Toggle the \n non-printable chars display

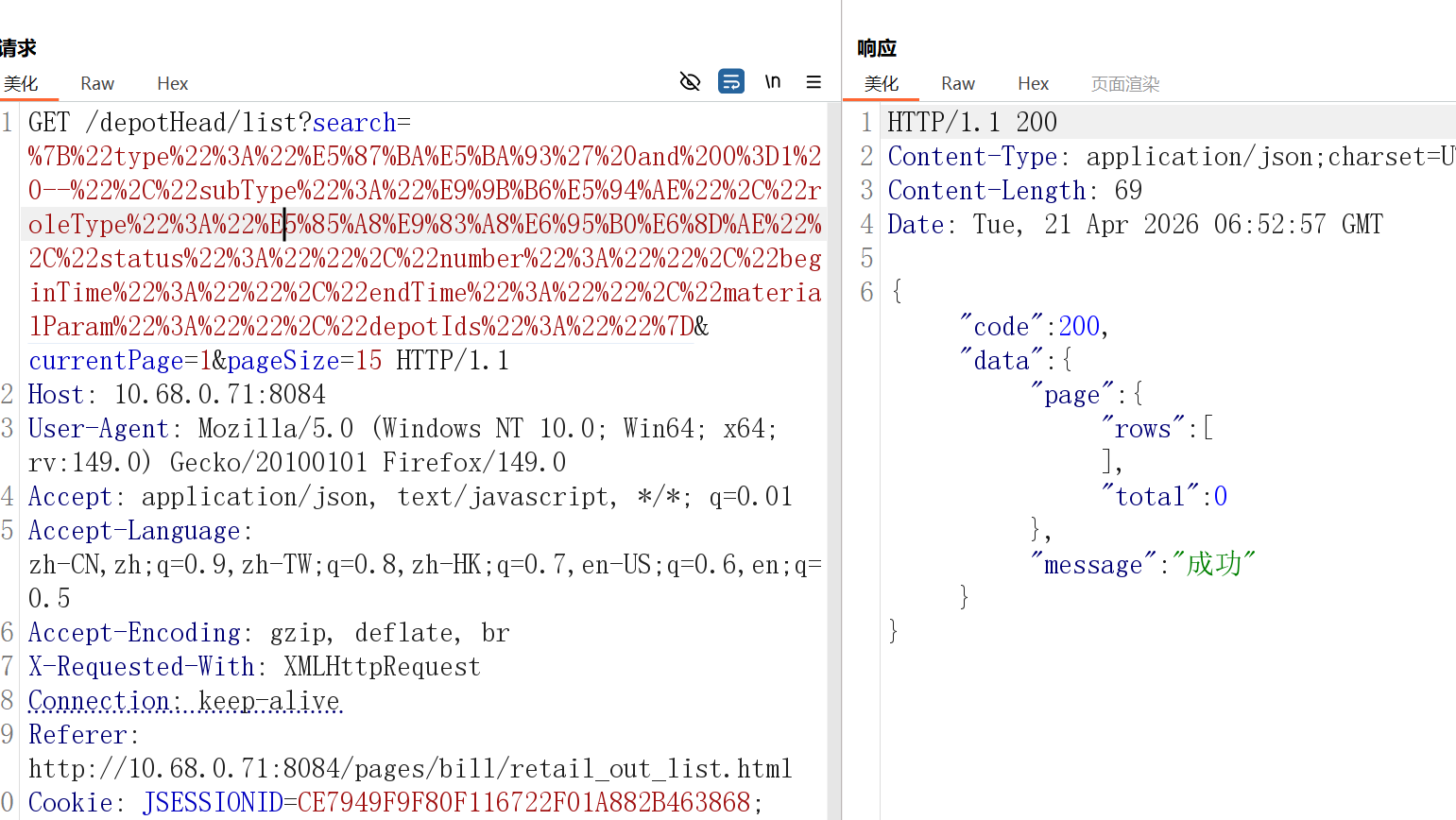[773, 82]
